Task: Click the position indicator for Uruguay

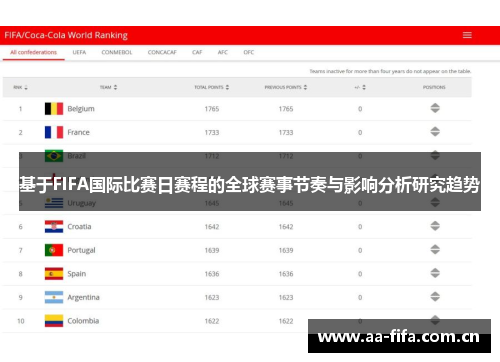Action: (435, 202)
